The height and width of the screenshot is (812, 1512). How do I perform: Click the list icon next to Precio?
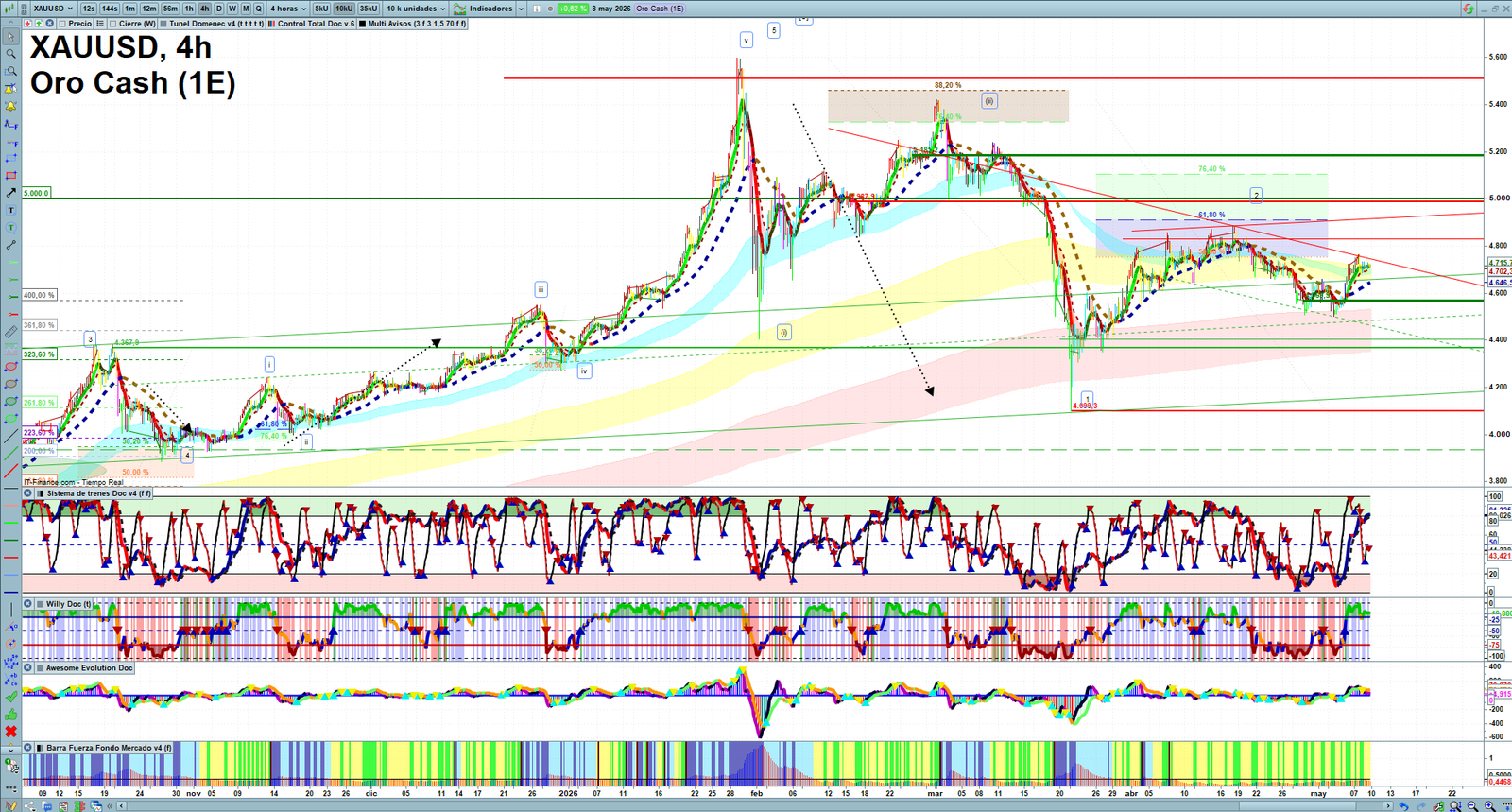point(100,24)
